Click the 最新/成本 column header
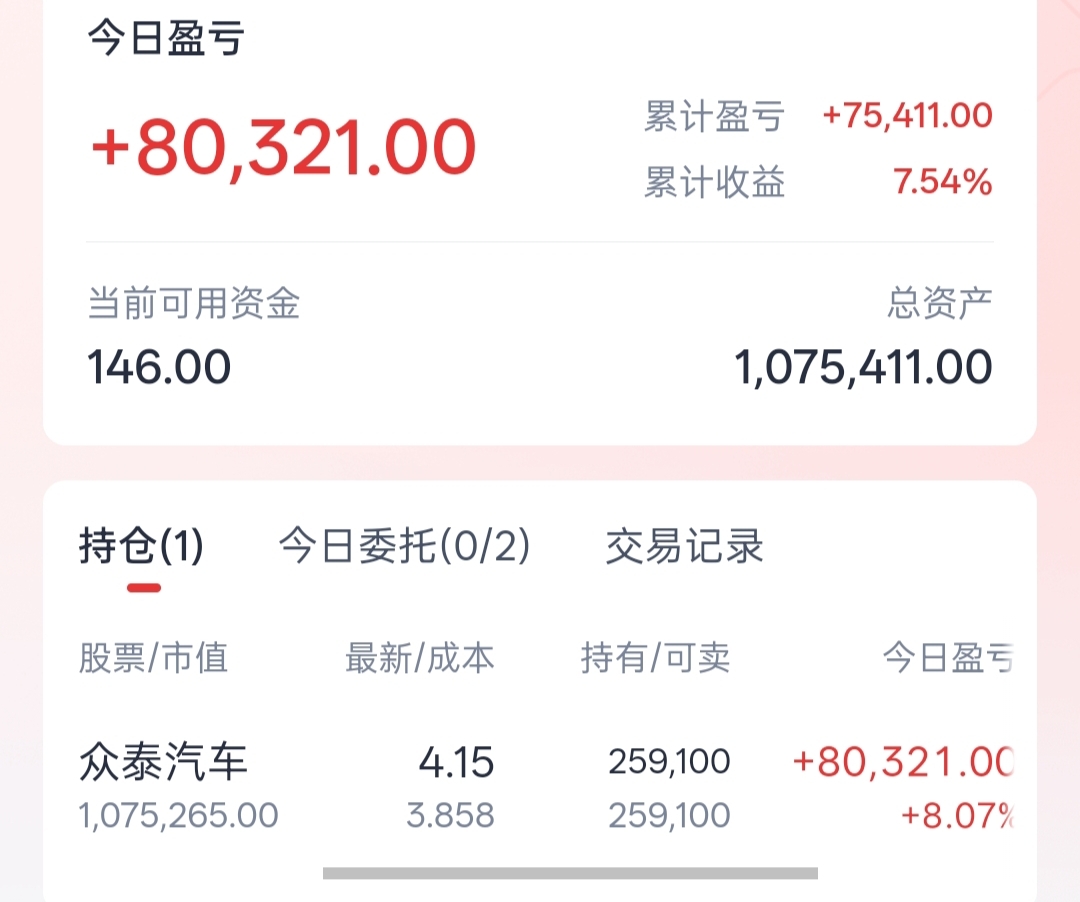The height and width of the screenshot is (902, 1080). tap(419, 657)
